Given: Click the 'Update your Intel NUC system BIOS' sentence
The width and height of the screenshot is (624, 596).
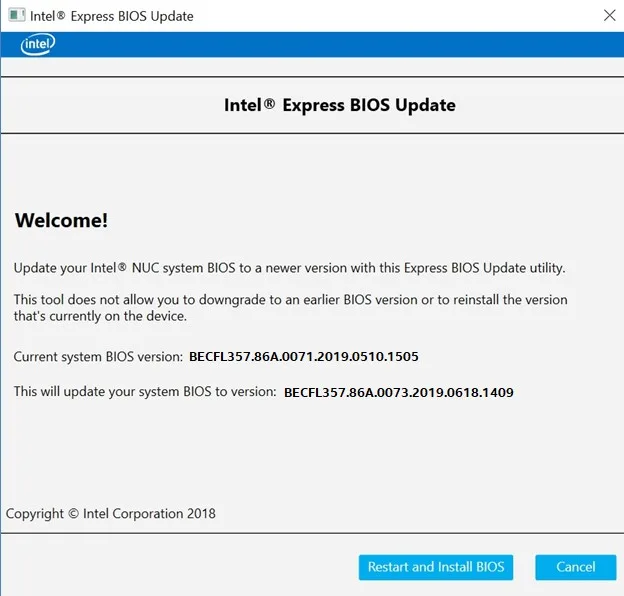Looking at the screenshot, I should click(x=289, y=268).
